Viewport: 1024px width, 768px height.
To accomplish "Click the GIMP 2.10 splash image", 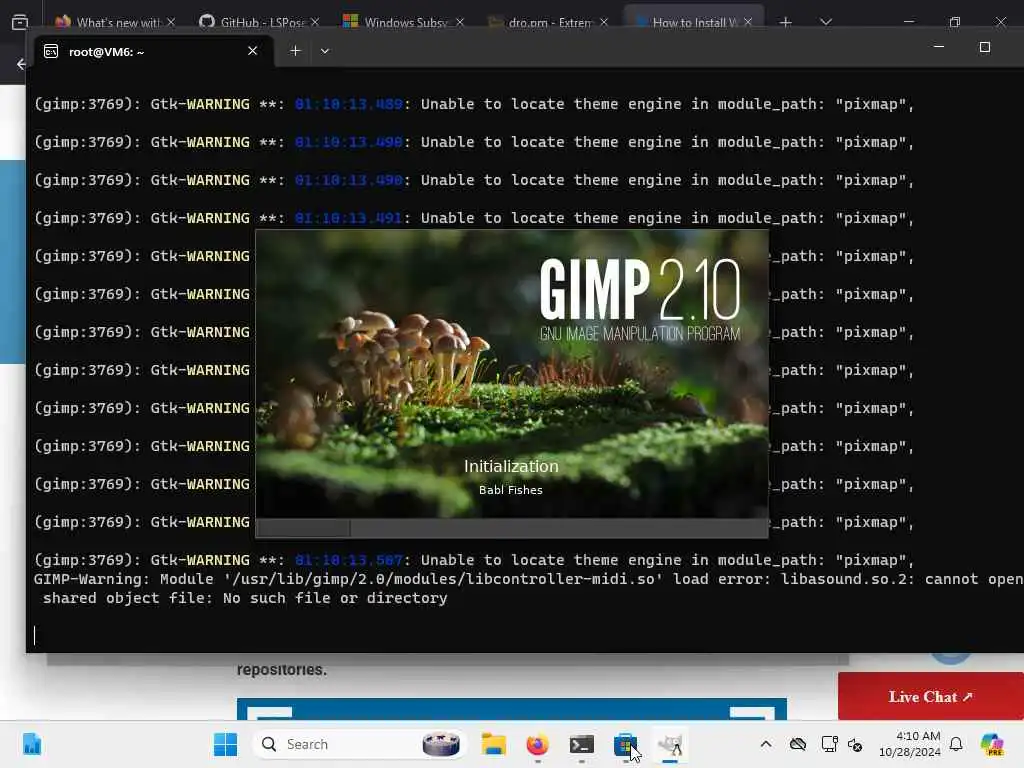I will point(511,374).
